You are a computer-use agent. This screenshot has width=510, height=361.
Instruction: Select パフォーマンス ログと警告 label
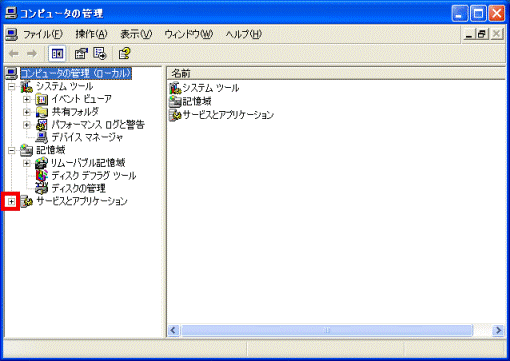[x=98, y=125]
